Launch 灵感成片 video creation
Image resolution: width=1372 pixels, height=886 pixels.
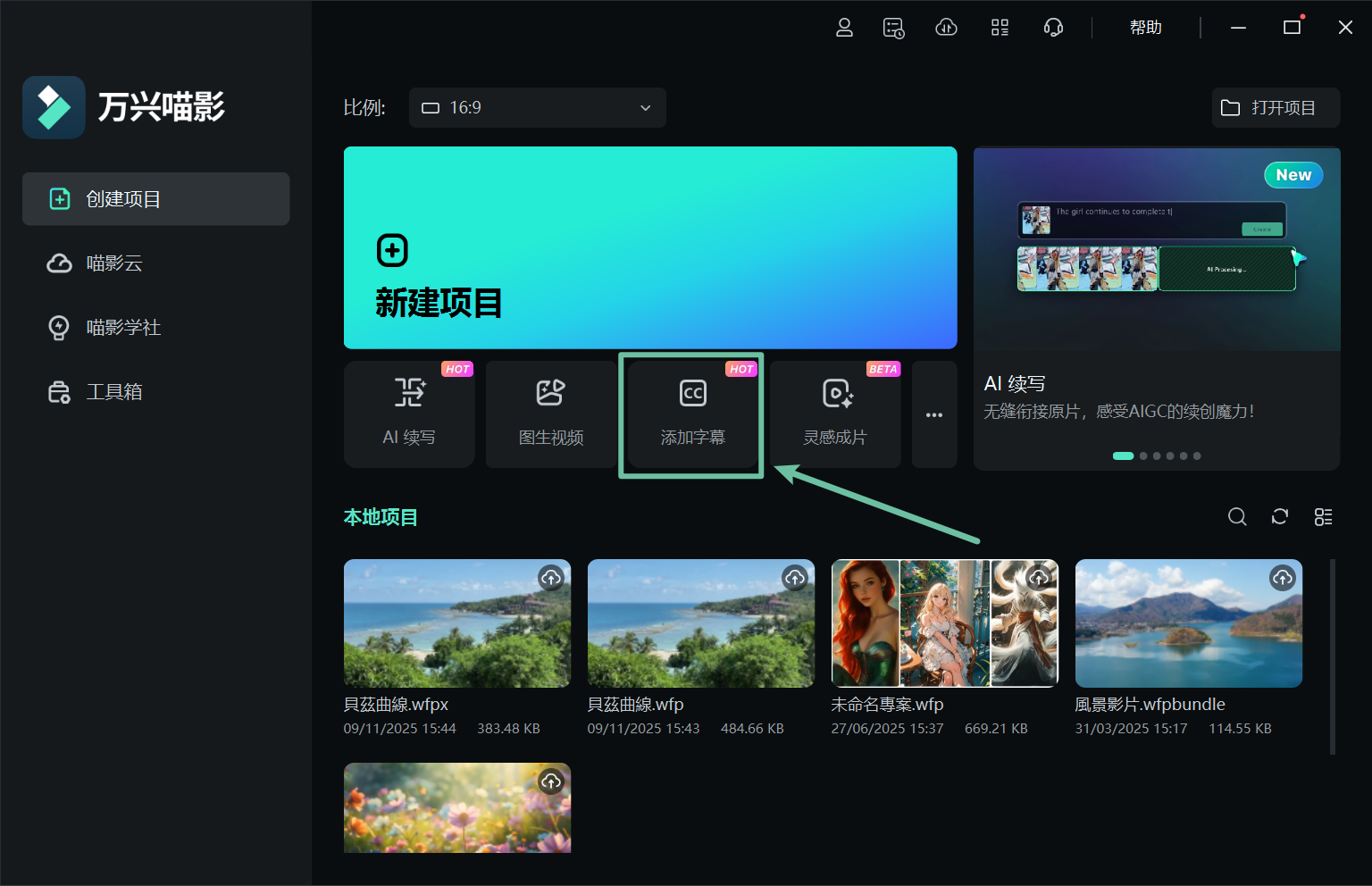pos(835,414)
